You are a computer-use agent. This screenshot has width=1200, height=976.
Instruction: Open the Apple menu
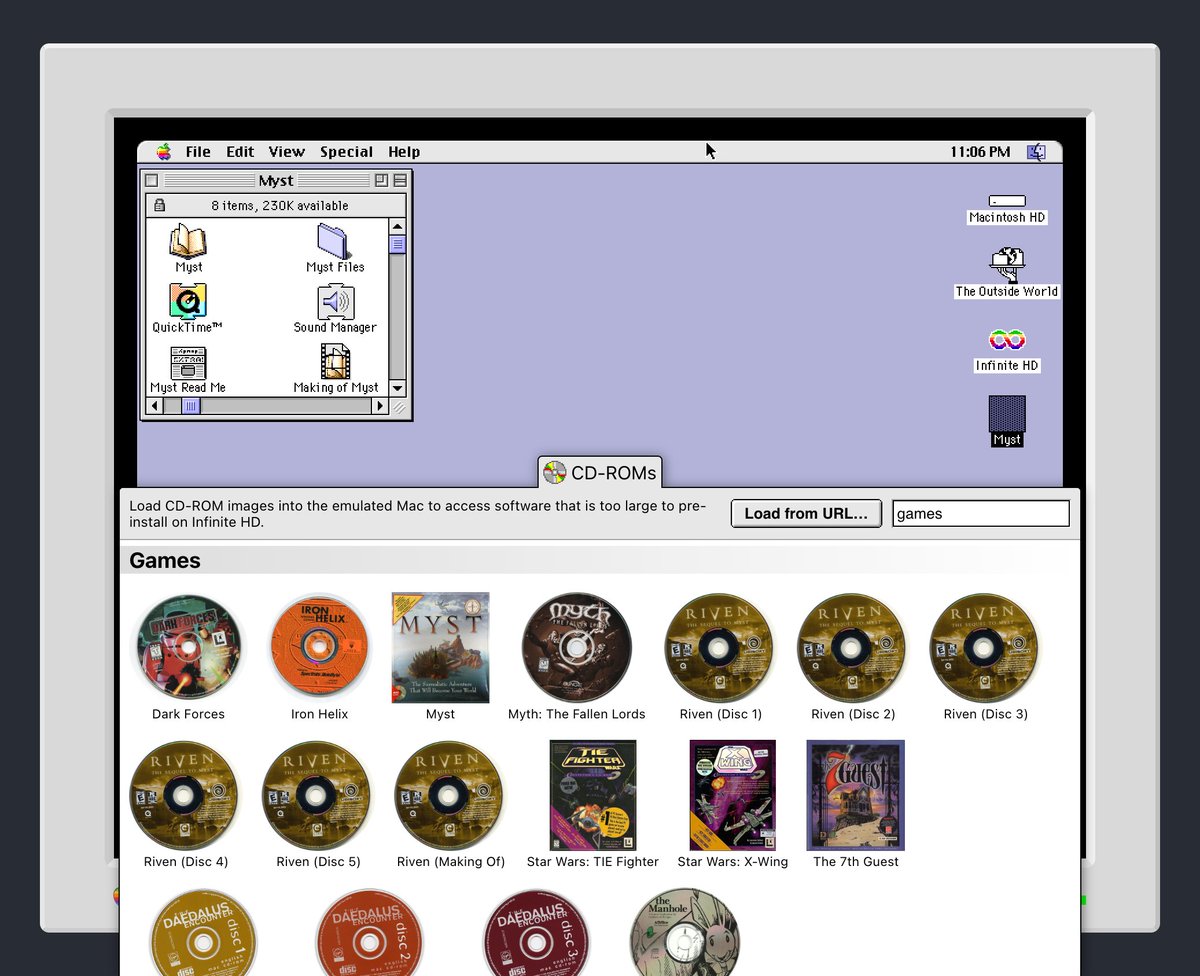[x=164, y=152]
